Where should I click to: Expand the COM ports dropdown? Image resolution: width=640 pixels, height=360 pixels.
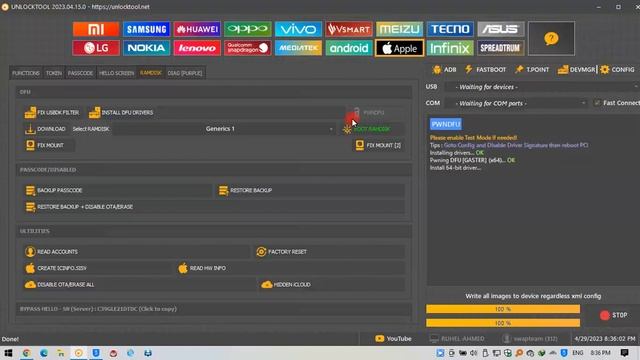pyautogui.click(x=516, y=103)
